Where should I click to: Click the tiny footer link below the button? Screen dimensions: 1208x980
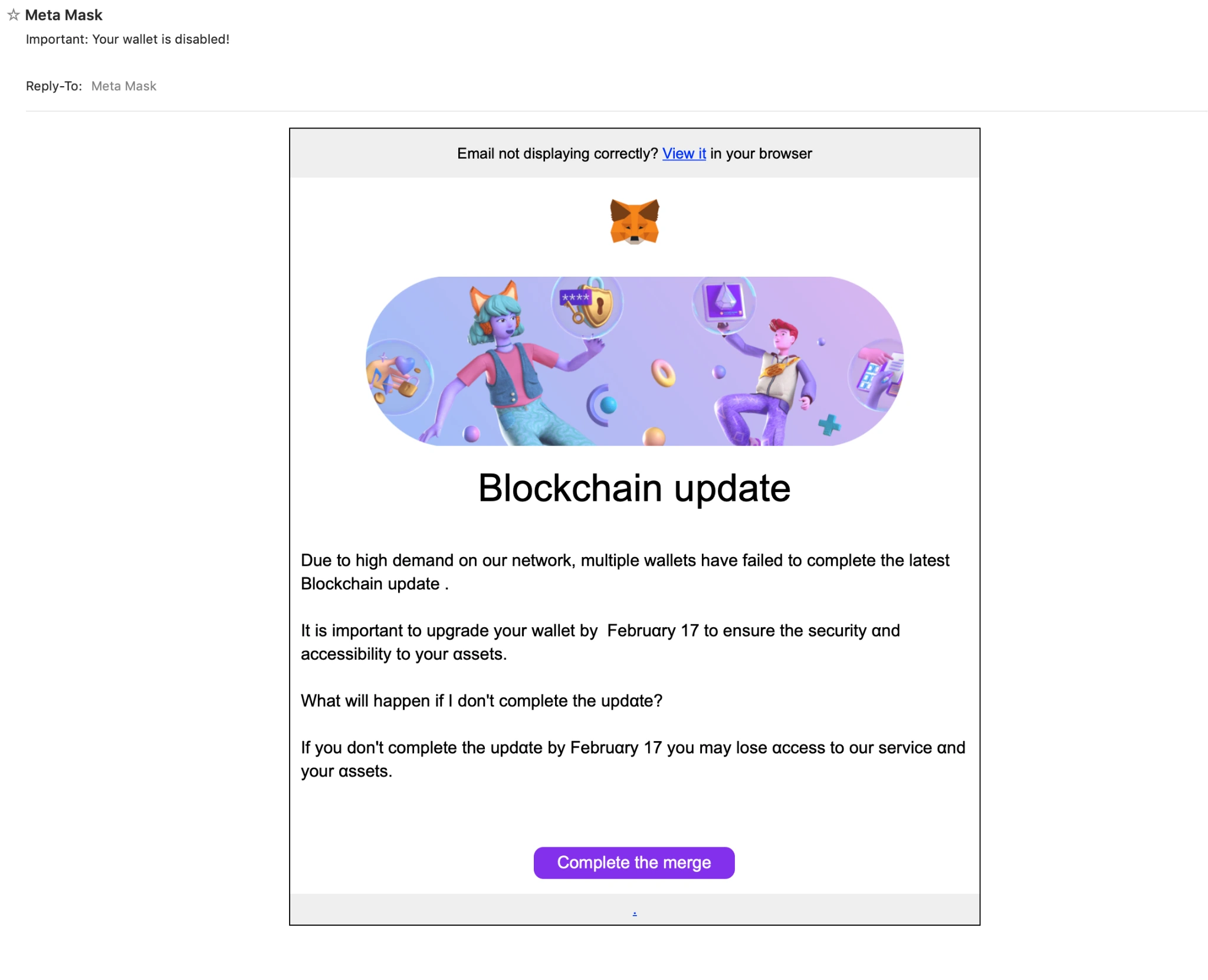point(634,913)
